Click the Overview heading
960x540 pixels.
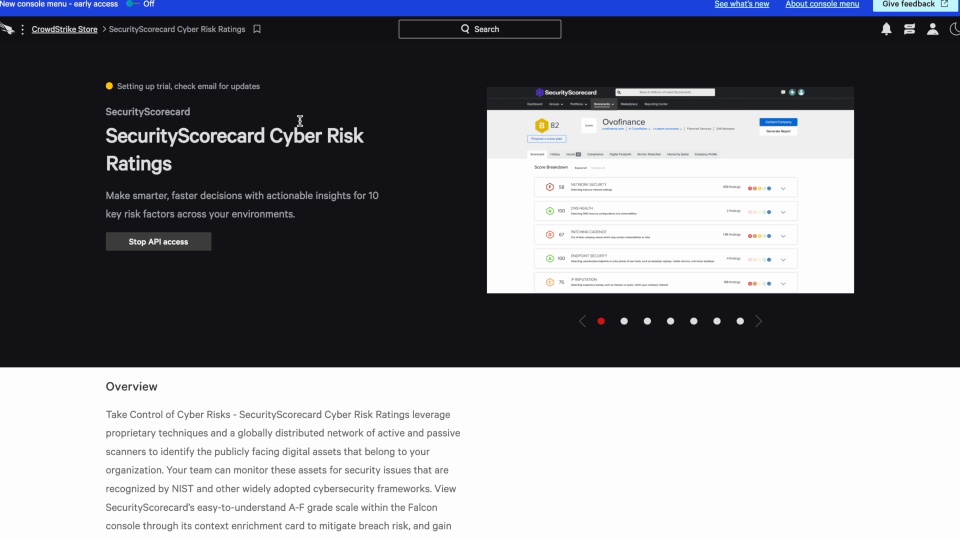[132, 386]
